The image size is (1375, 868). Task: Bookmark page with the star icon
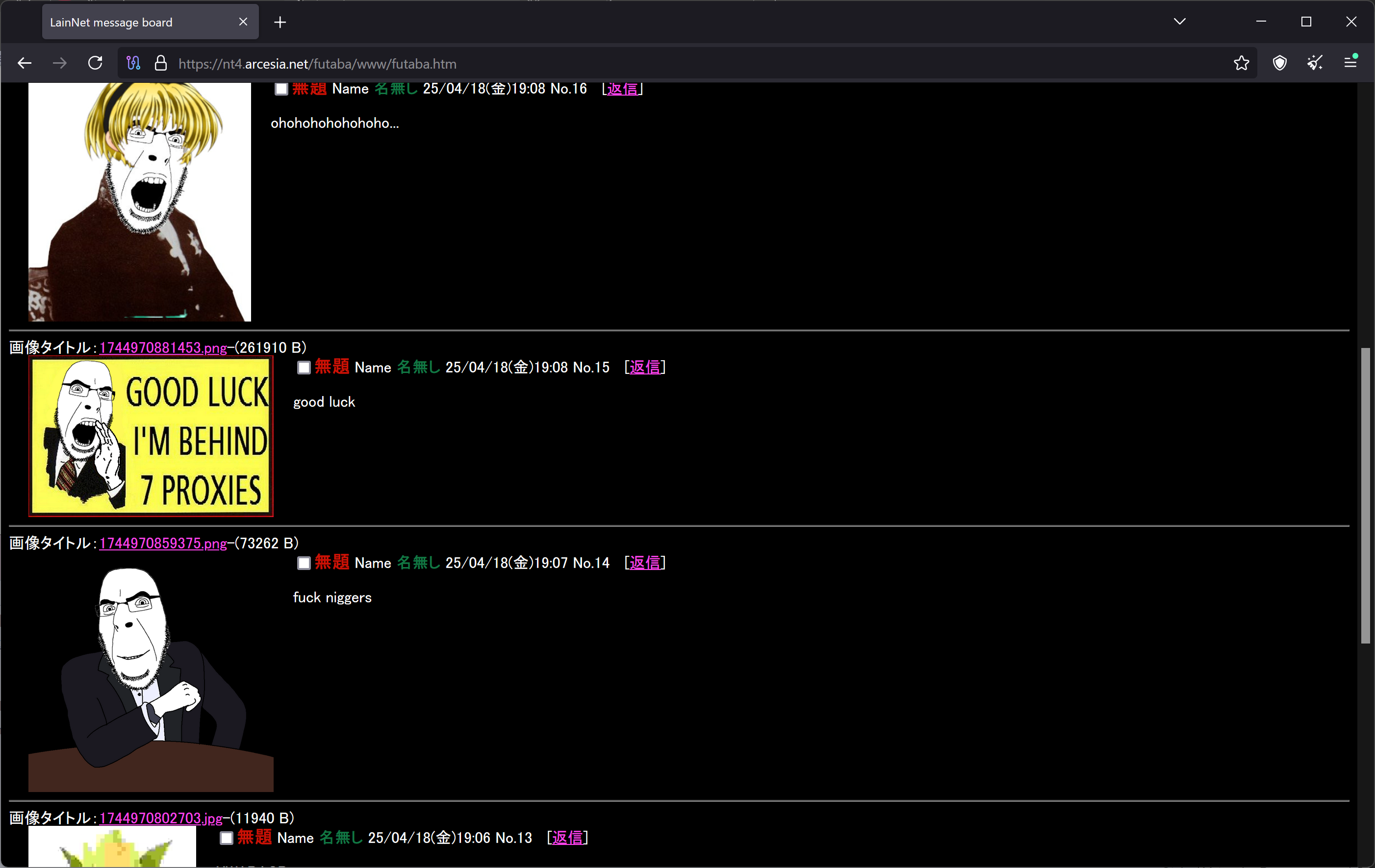(1241, 63)
